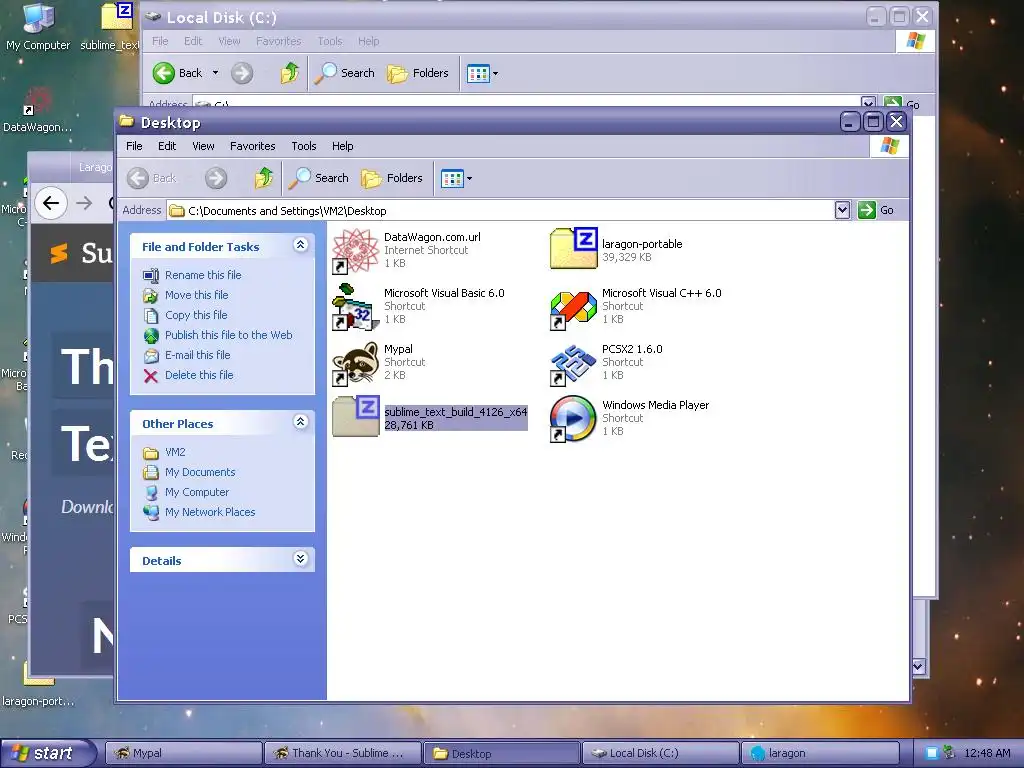Click the Up folder icon in Local Disk (C:) window
Image resolution: width=1024 pixels, height=768 pixels.
coord(290,73)
